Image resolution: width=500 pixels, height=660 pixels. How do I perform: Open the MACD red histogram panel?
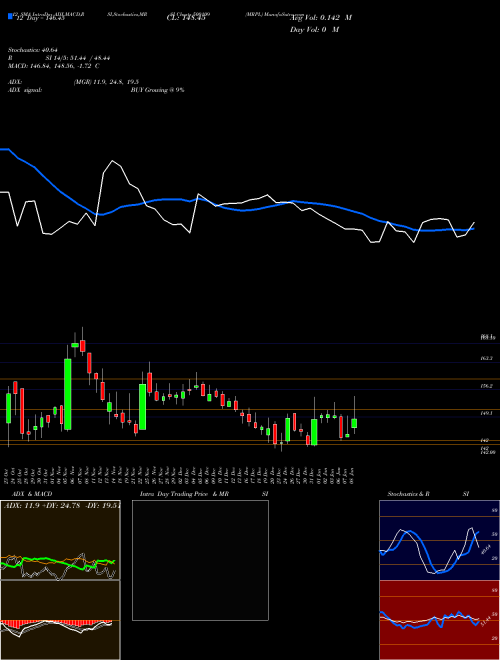pyautogui.click(x=60, y=620)
